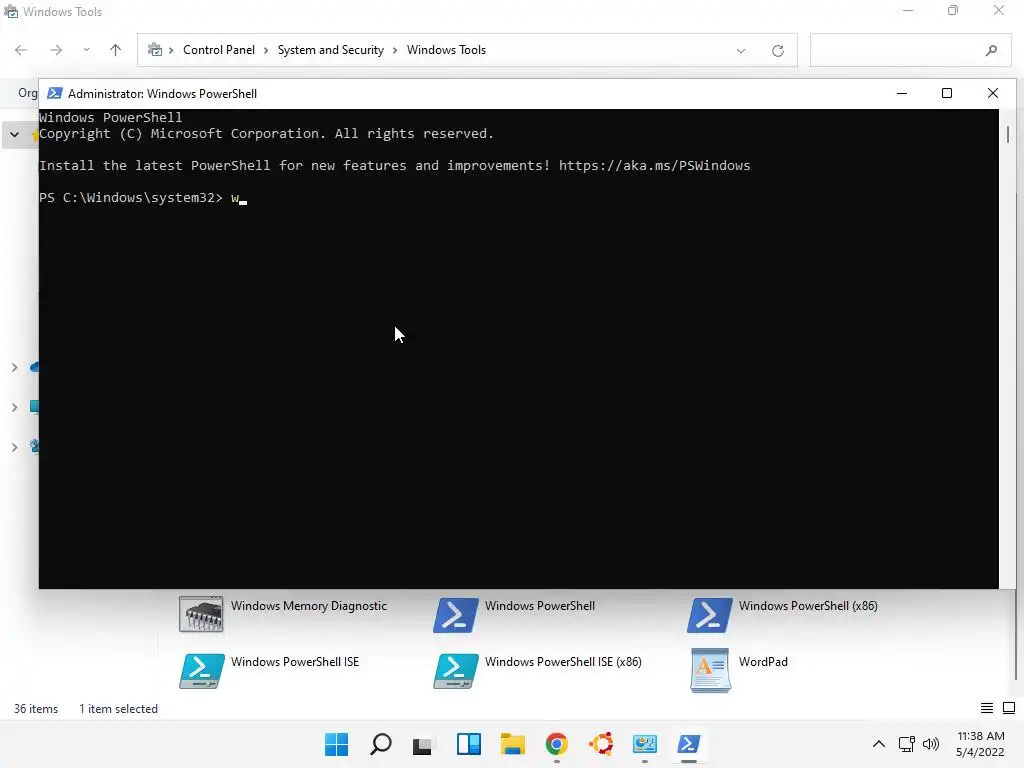Go back in Windows Tools explorer

pos(21,50)
